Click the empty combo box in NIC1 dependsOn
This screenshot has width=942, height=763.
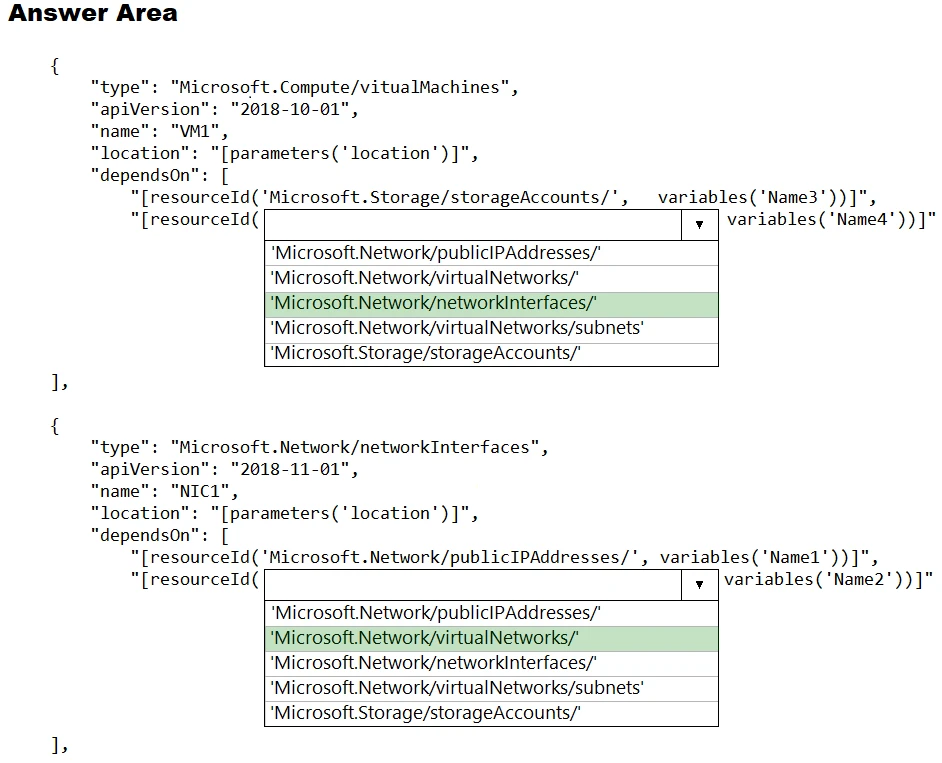coord(472,585)
